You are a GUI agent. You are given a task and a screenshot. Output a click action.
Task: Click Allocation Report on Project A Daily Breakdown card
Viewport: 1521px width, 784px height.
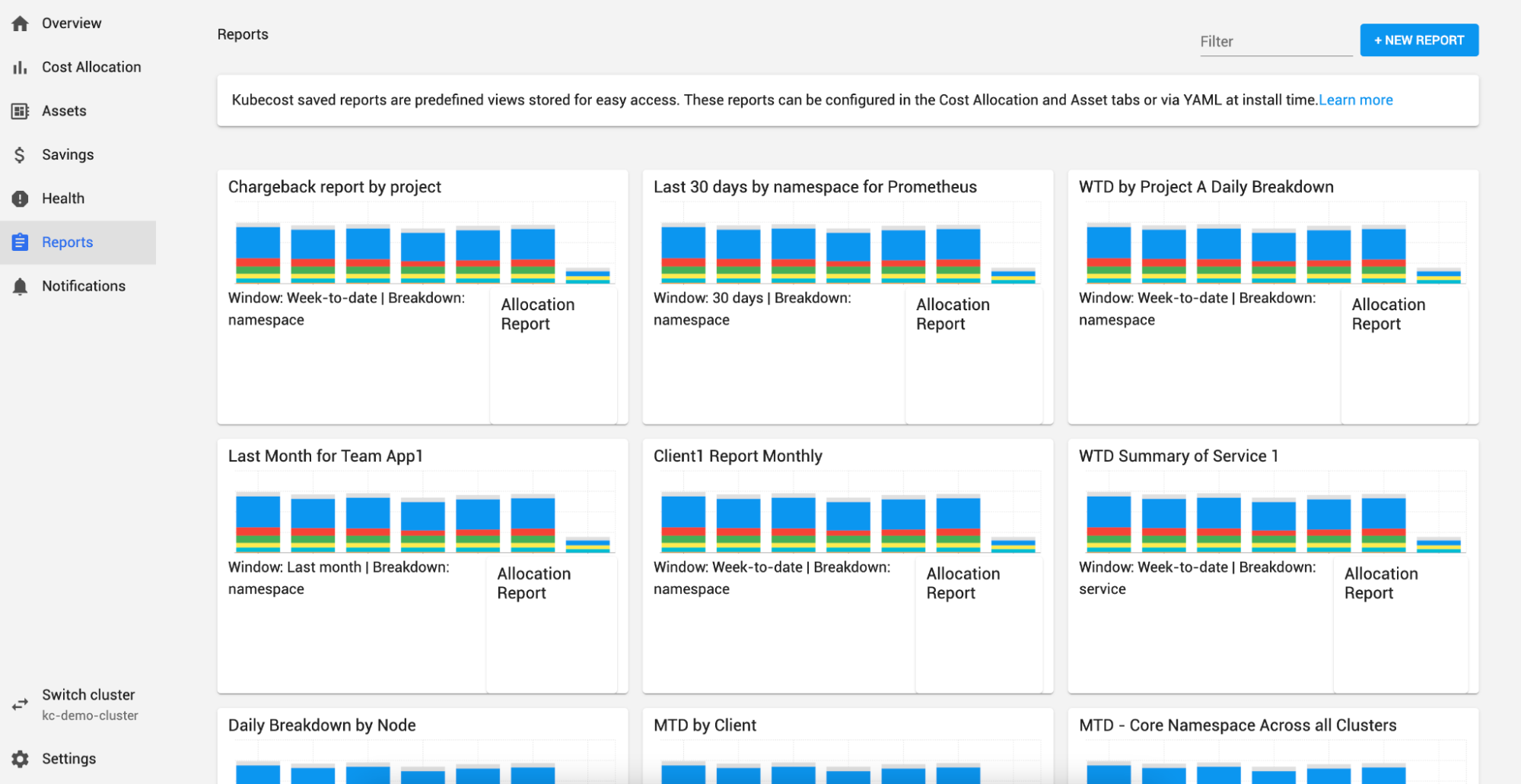pyautogui.click(x=1389, y=314)
